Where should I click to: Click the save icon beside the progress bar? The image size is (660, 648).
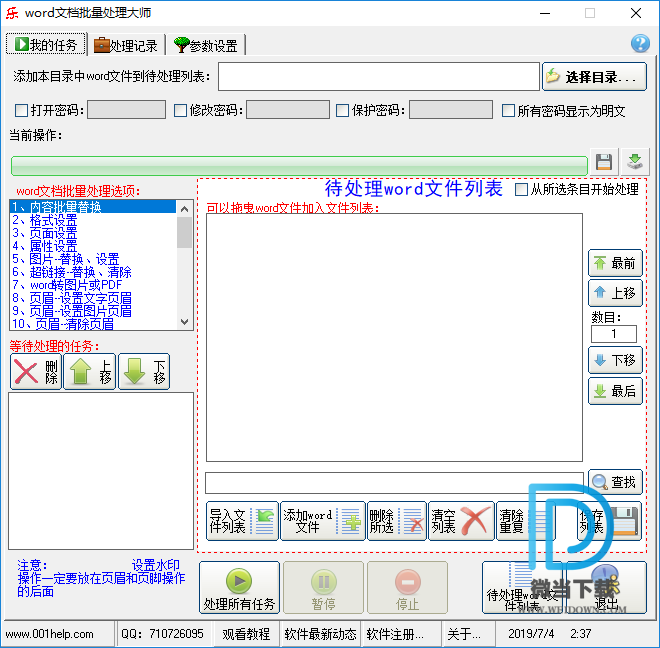603,162
